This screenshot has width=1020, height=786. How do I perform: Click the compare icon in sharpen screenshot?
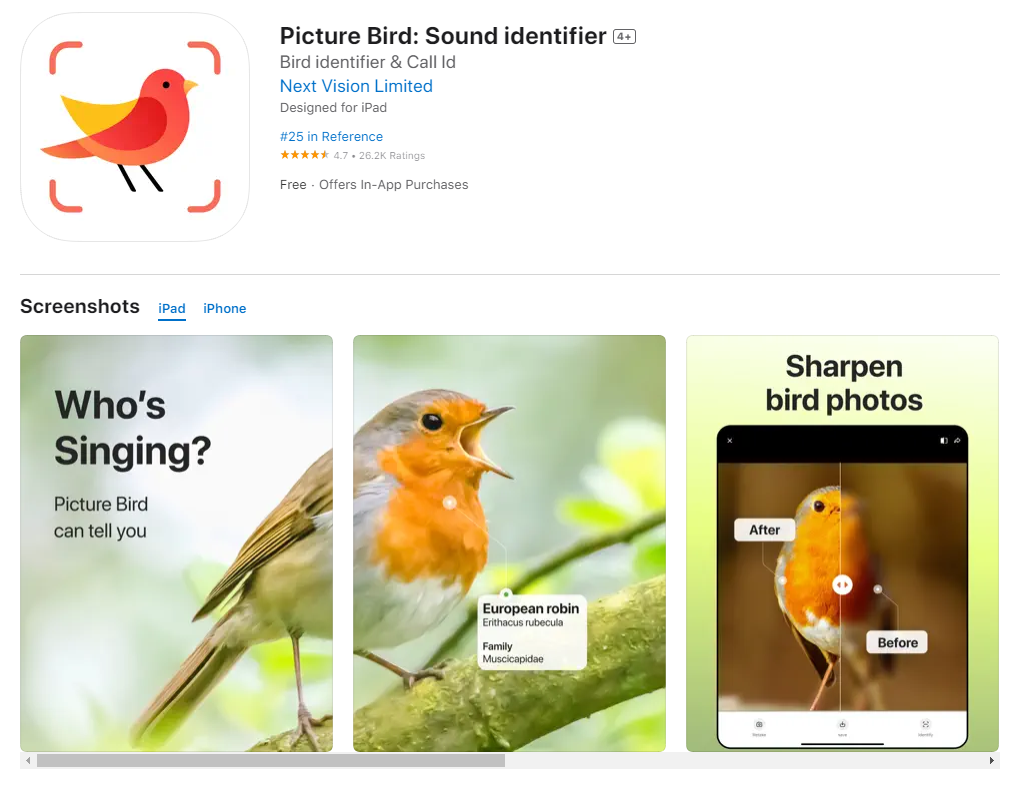coord(943,440)
